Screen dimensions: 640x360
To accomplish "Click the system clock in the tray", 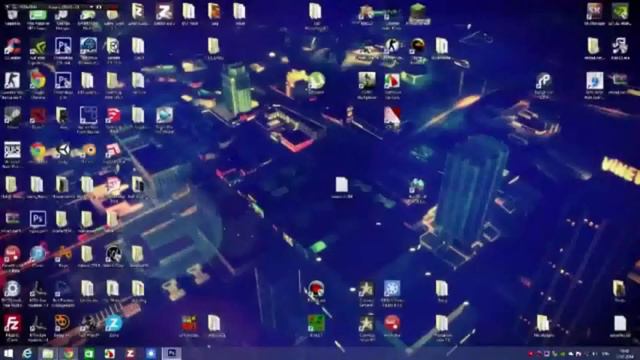I will pos(624,353).
